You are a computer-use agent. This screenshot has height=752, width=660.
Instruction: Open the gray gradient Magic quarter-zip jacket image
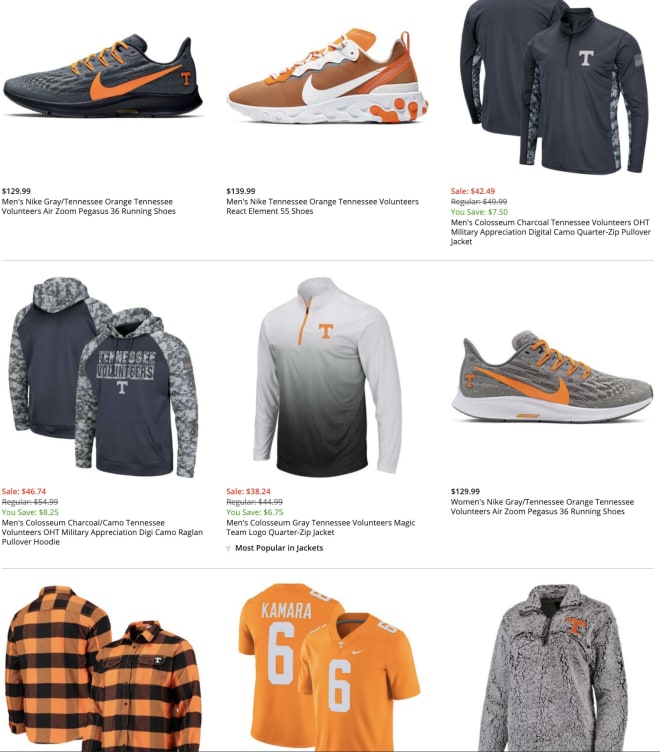pyautogui.click(x=328, y=377)
